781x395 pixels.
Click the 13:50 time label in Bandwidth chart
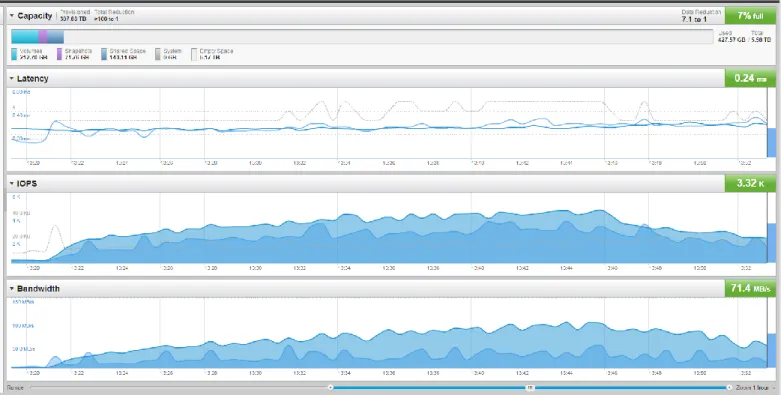tap(700, 373)
